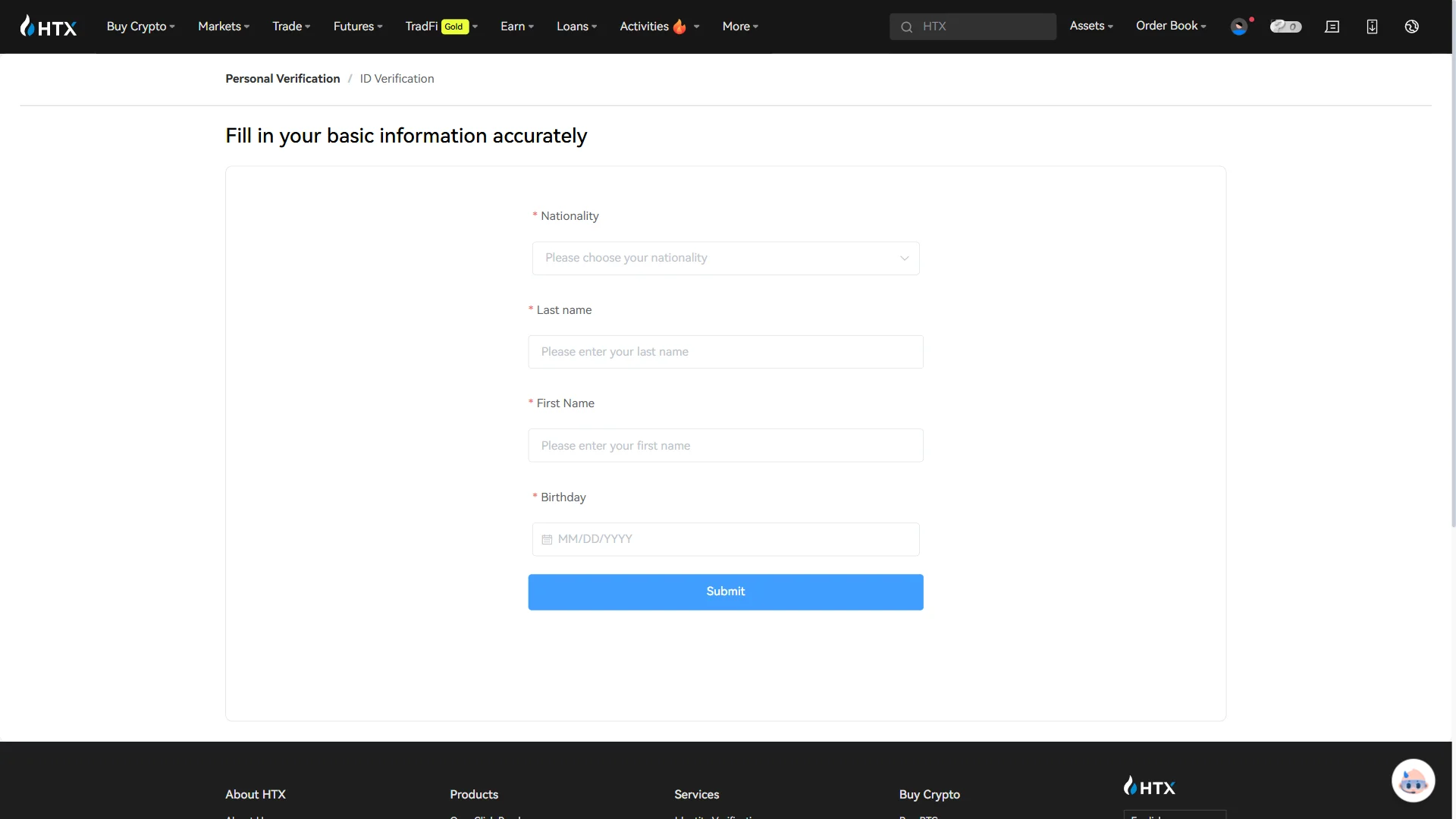Viewport: 1456px width, 819px height.
Task: Click the Gold badge next to TradFi
Action: pyautogui.click(x=454, y=27)
